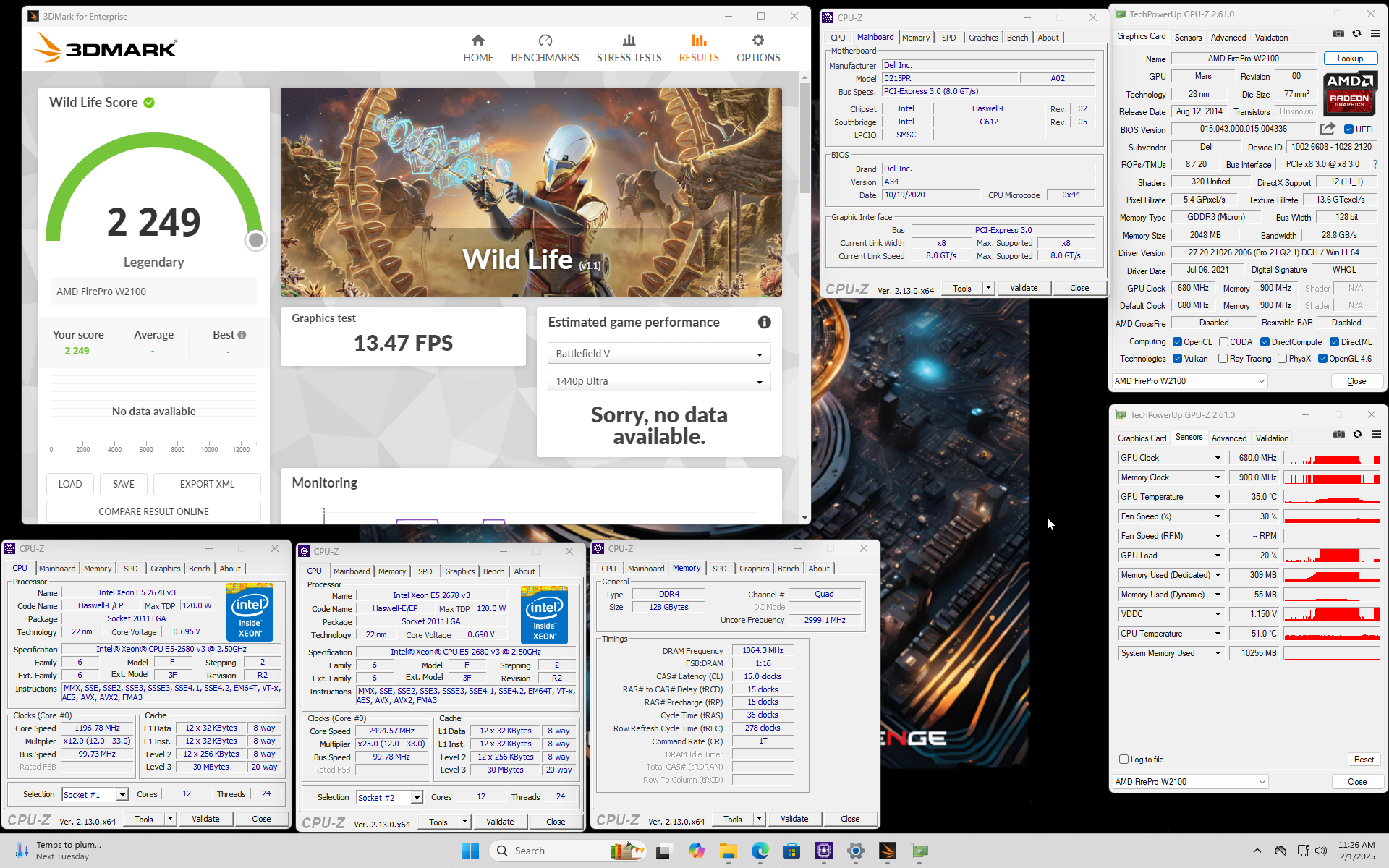Click the info icon next to Best score
Screen dimensions: 1389x868
pos(242,335)
